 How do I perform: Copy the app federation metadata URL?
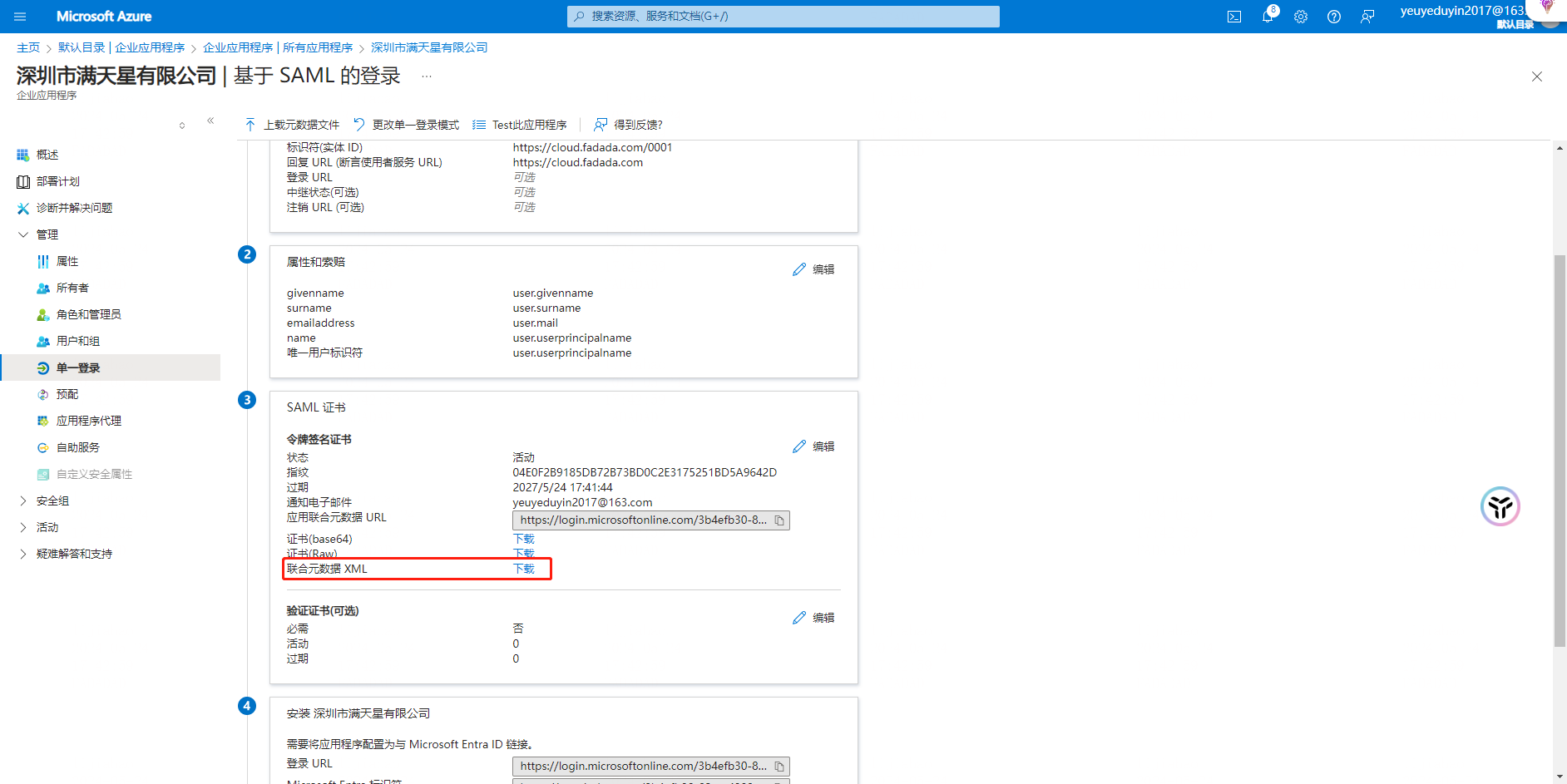click(779, 520)
